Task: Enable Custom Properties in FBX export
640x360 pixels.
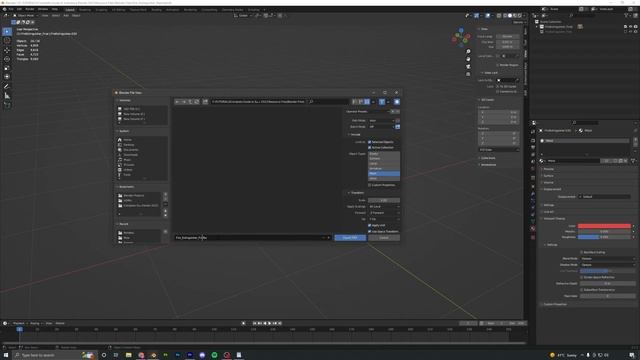Action: pyautogui.click(x=370, y=185)
